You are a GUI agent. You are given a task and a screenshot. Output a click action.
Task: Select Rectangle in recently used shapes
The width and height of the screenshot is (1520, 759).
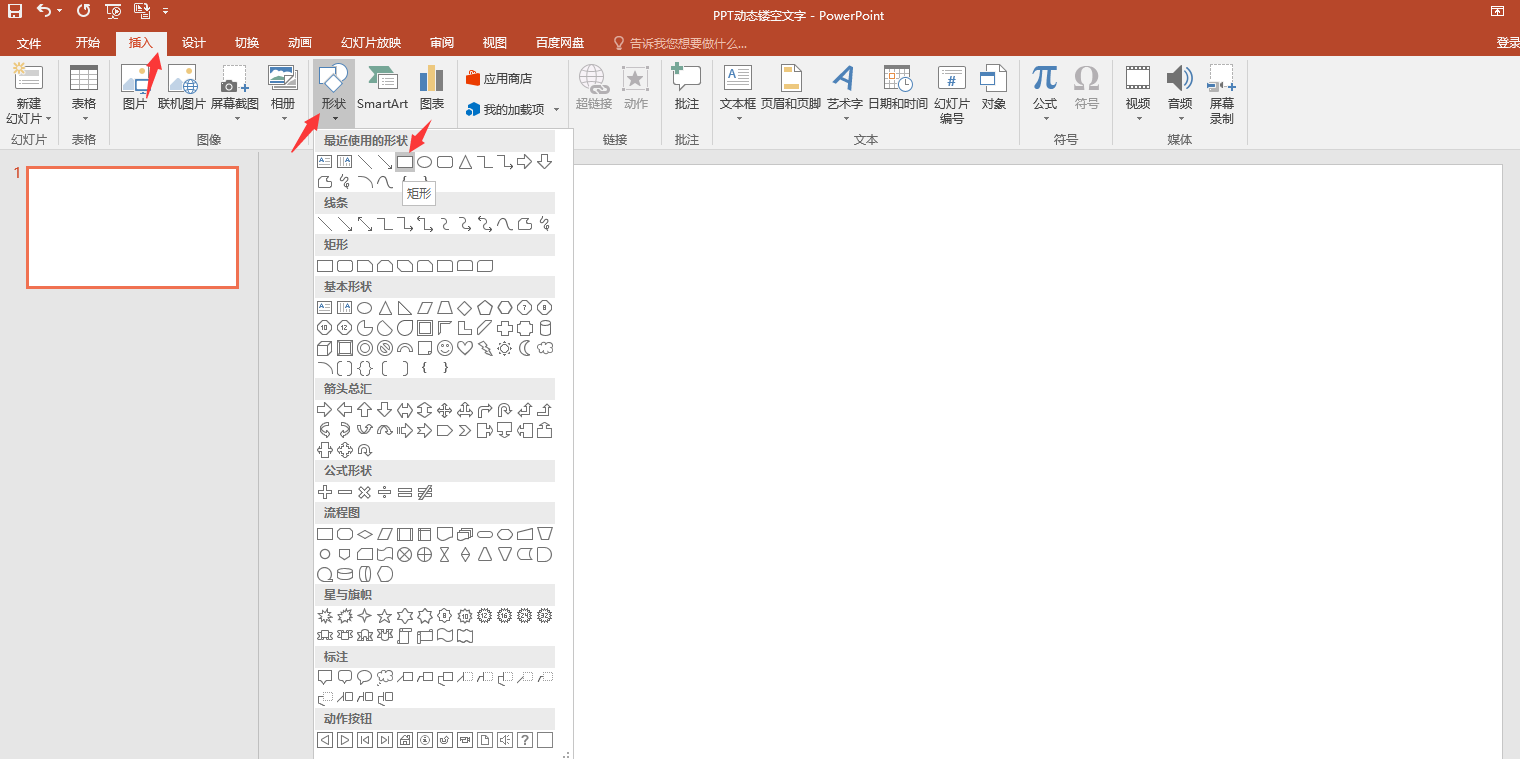404,162
